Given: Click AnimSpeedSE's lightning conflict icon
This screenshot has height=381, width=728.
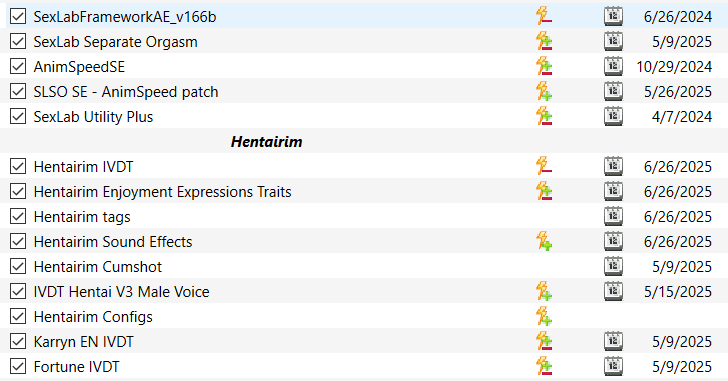Looking at the screenshot, I should [544, 66].
